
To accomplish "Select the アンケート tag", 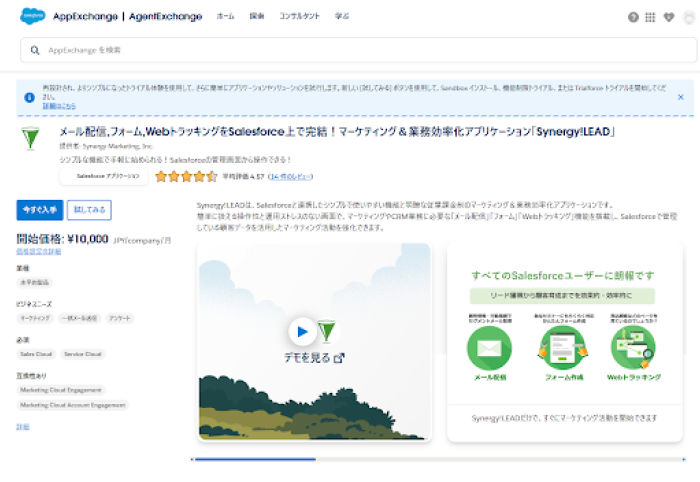I will coord(120,318).
